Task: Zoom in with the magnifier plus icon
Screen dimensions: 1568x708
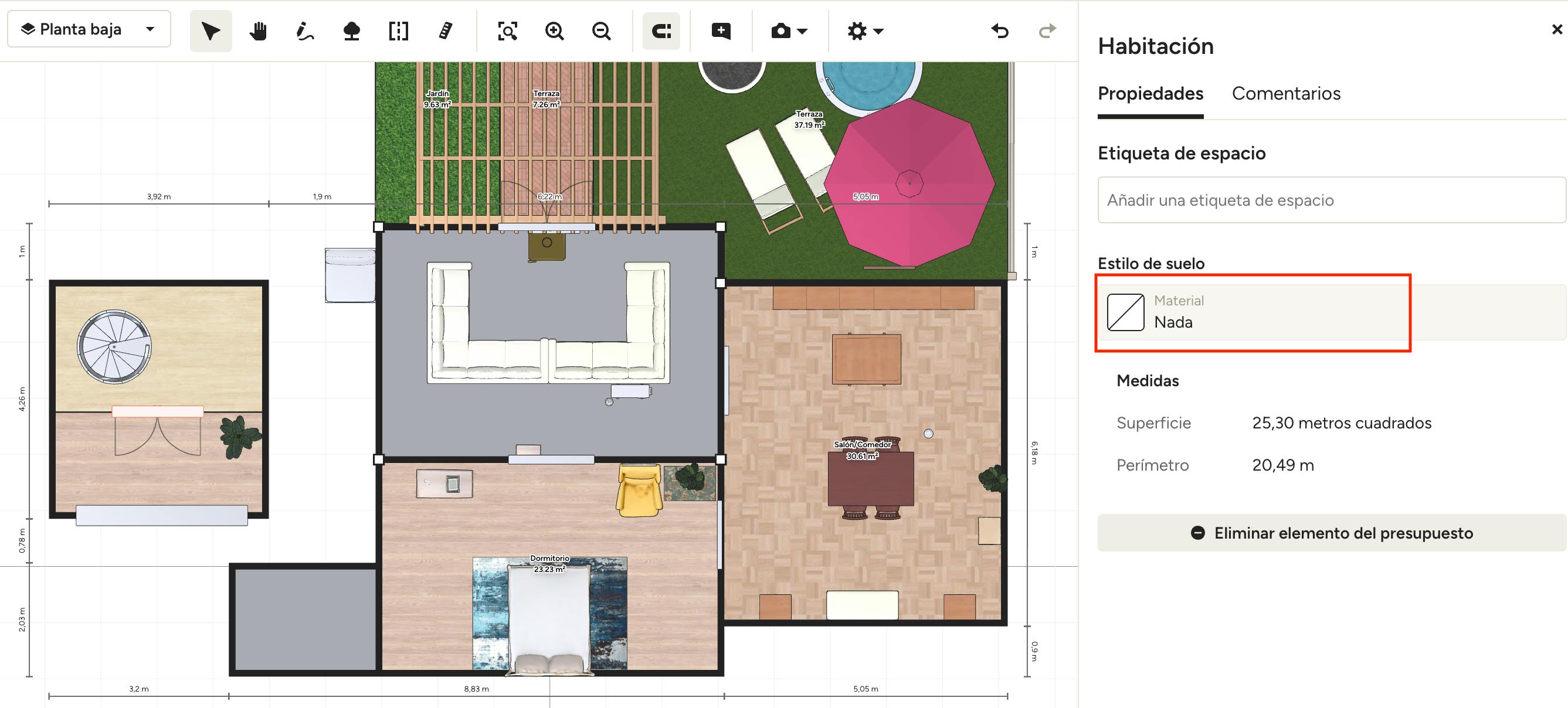Action: pos(554,31)
